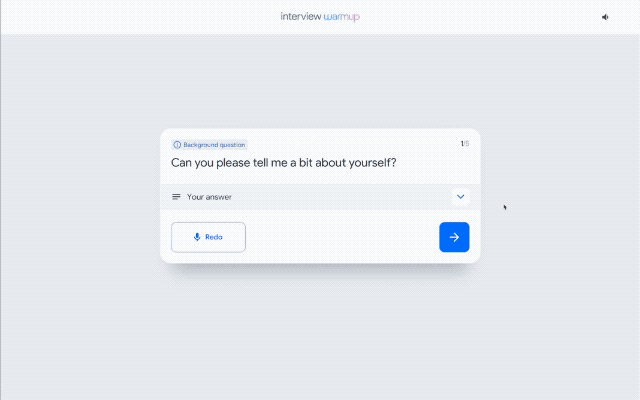Click the word "yourself?" in the question
This screenshot has height=400, width=640.
372,163
